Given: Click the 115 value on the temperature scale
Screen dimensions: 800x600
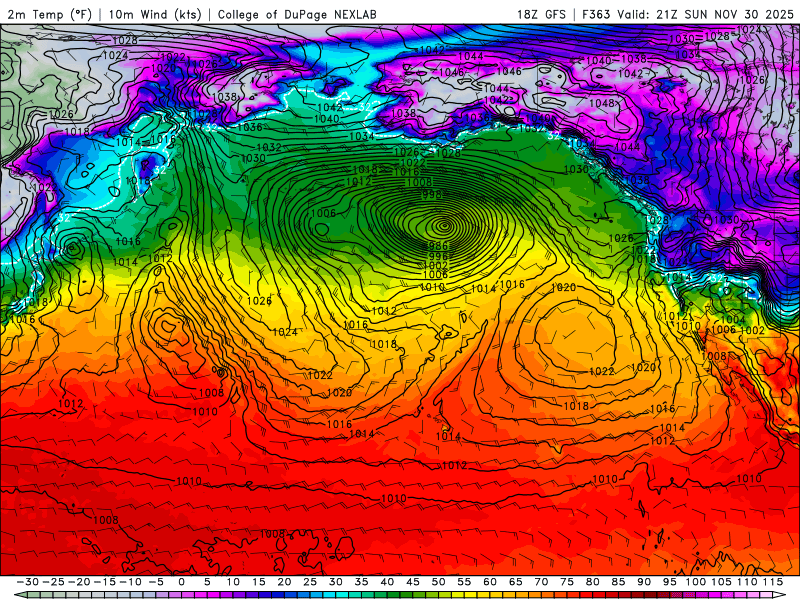Looking at the screenshot, I should click(x=773, y=582).
